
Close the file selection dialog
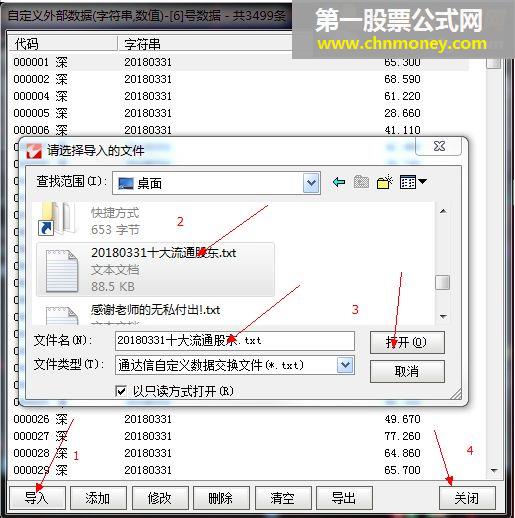439,146
